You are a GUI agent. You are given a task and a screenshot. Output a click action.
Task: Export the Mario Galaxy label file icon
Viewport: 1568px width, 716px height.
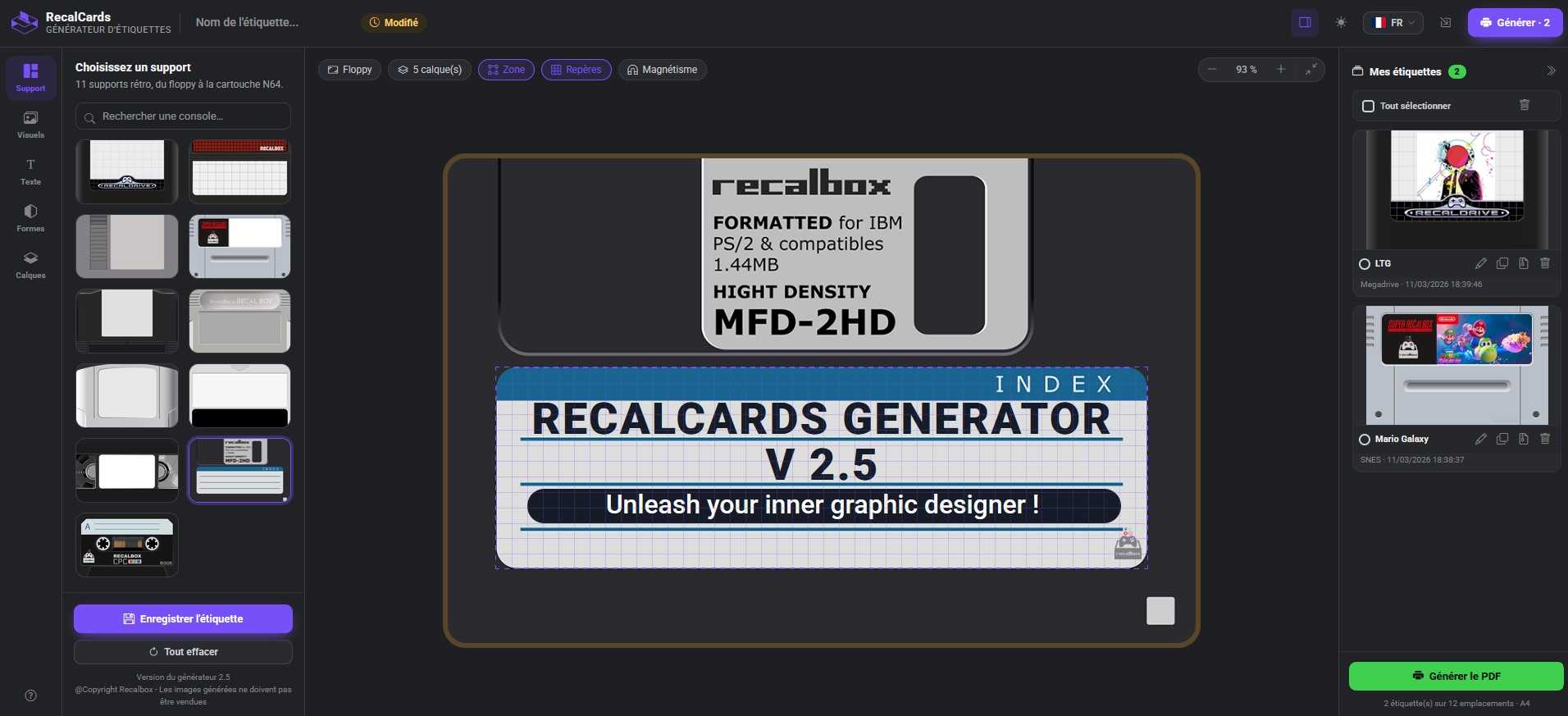click(x=1524, y=439)
